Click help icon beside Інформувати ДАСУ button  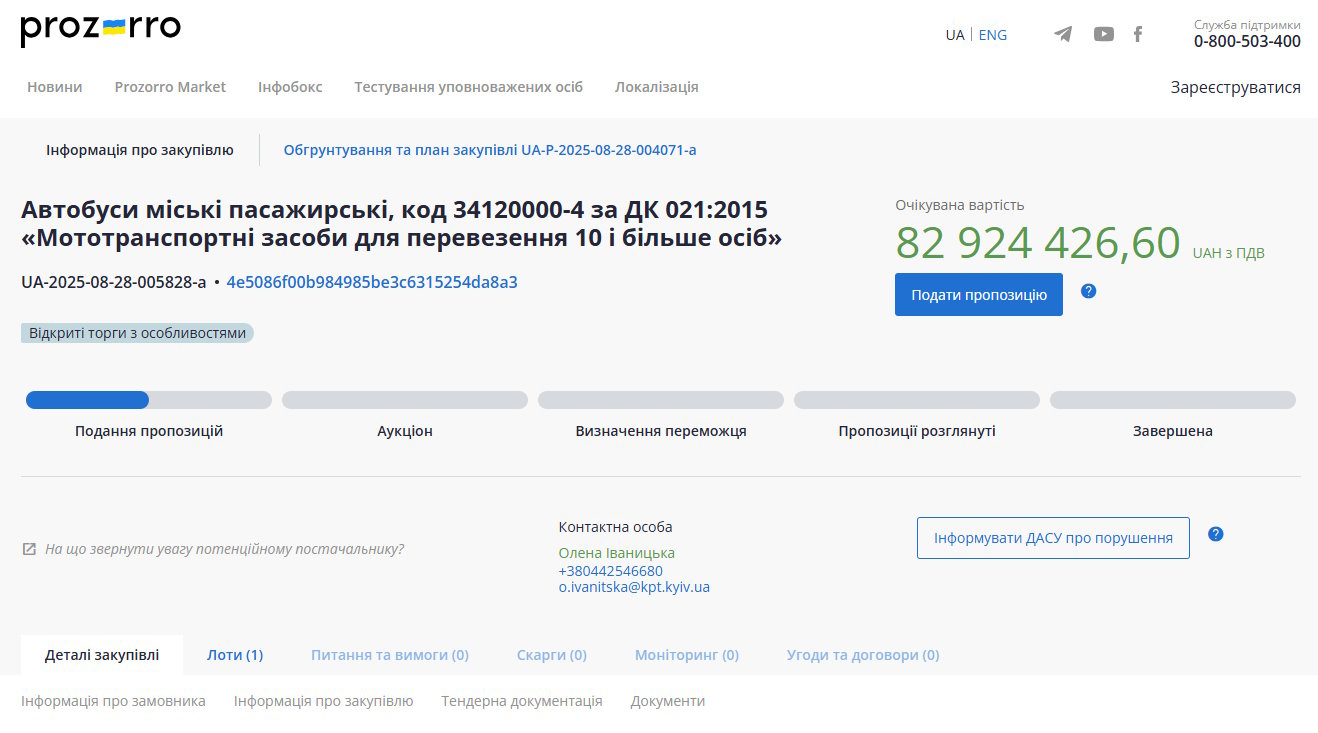(1215, 534)
